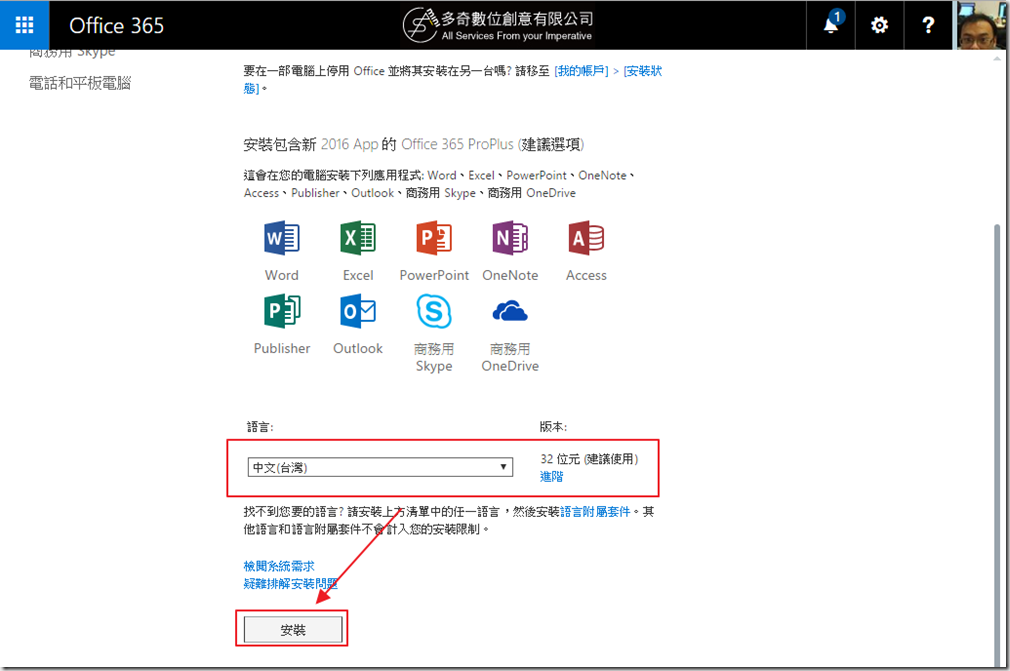Click the 安裝 install button

pos(293,630)
